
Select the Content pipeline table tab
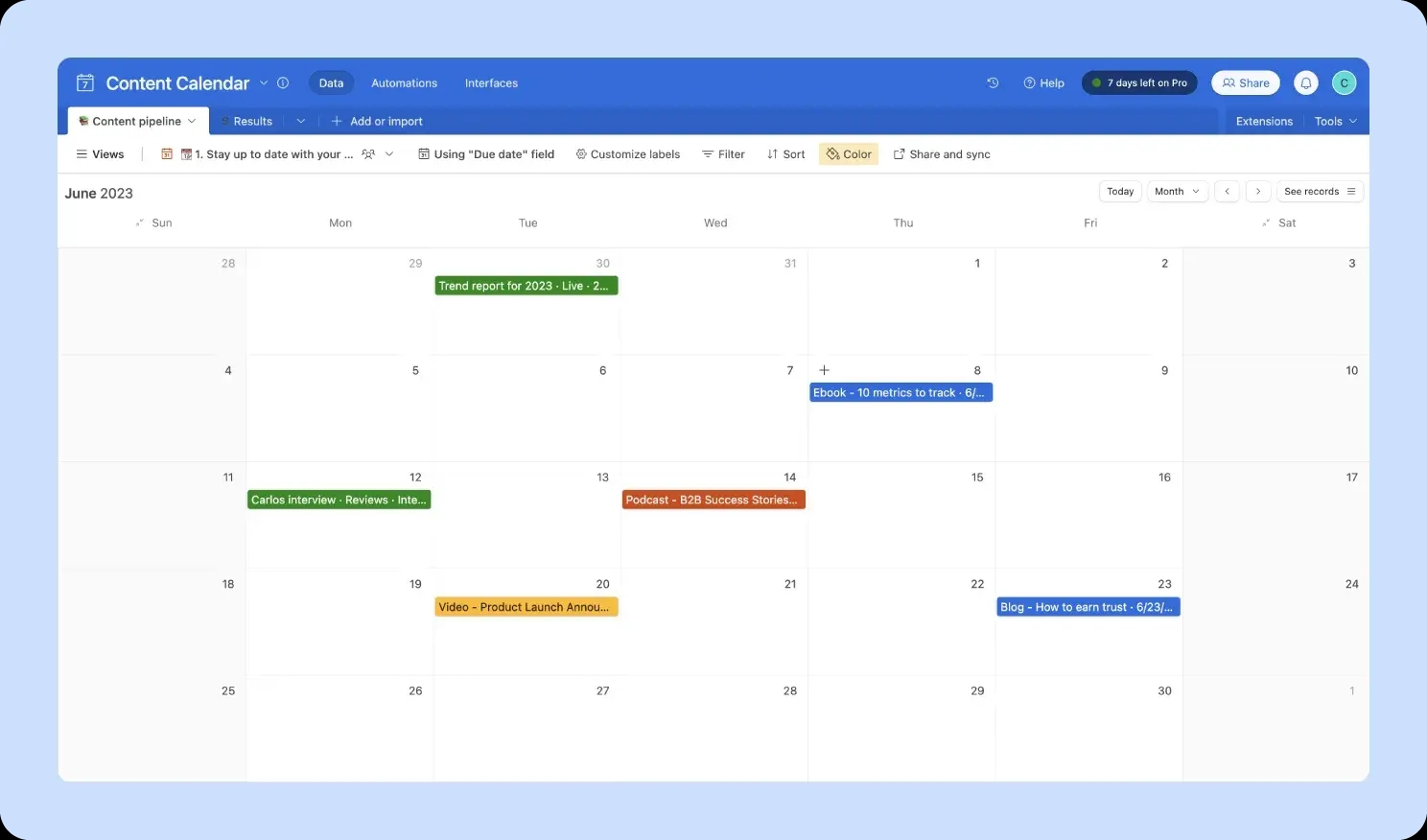(137, 121)
